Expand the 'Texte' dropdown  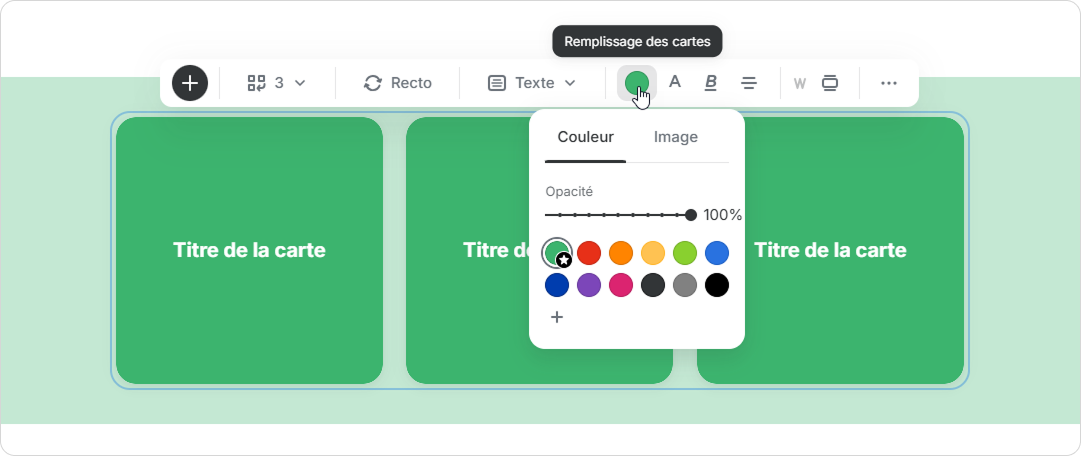pos(532,83)
